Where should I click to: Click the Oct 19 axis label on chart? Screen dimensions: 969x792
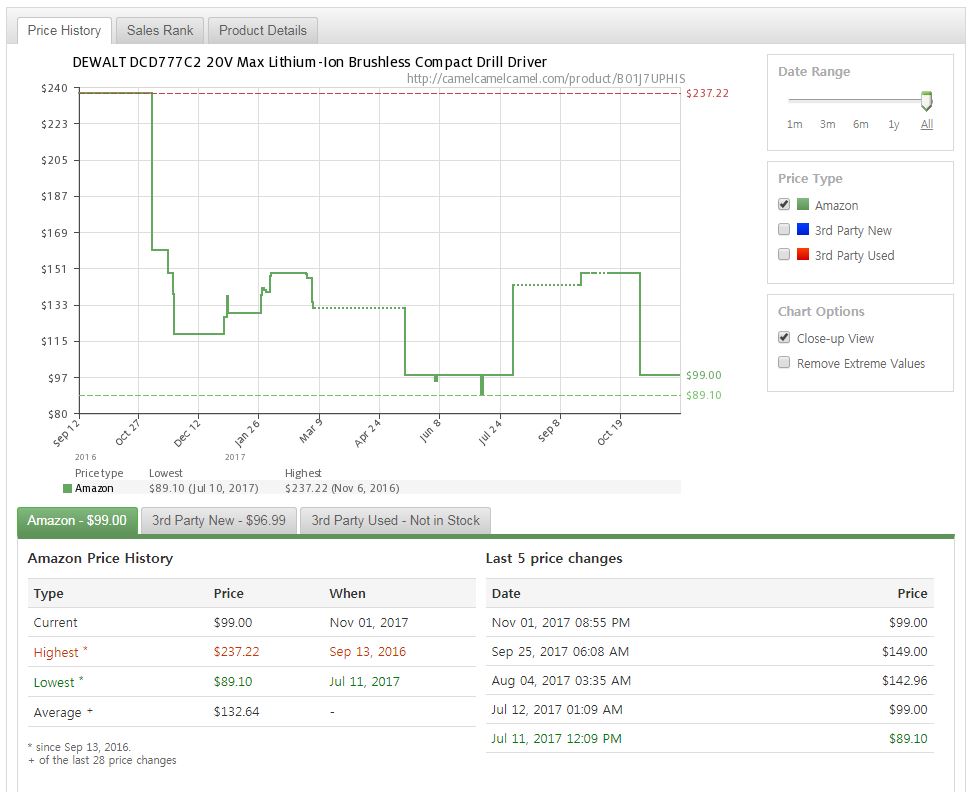(609, 431)
